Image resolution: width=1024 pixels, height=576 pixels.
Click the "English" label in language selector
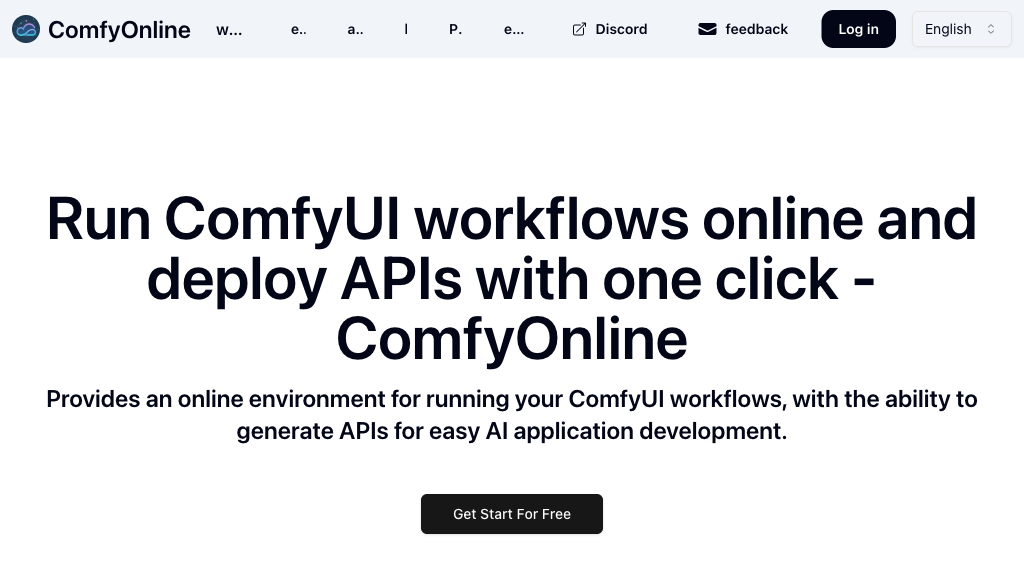click(948, 29)
